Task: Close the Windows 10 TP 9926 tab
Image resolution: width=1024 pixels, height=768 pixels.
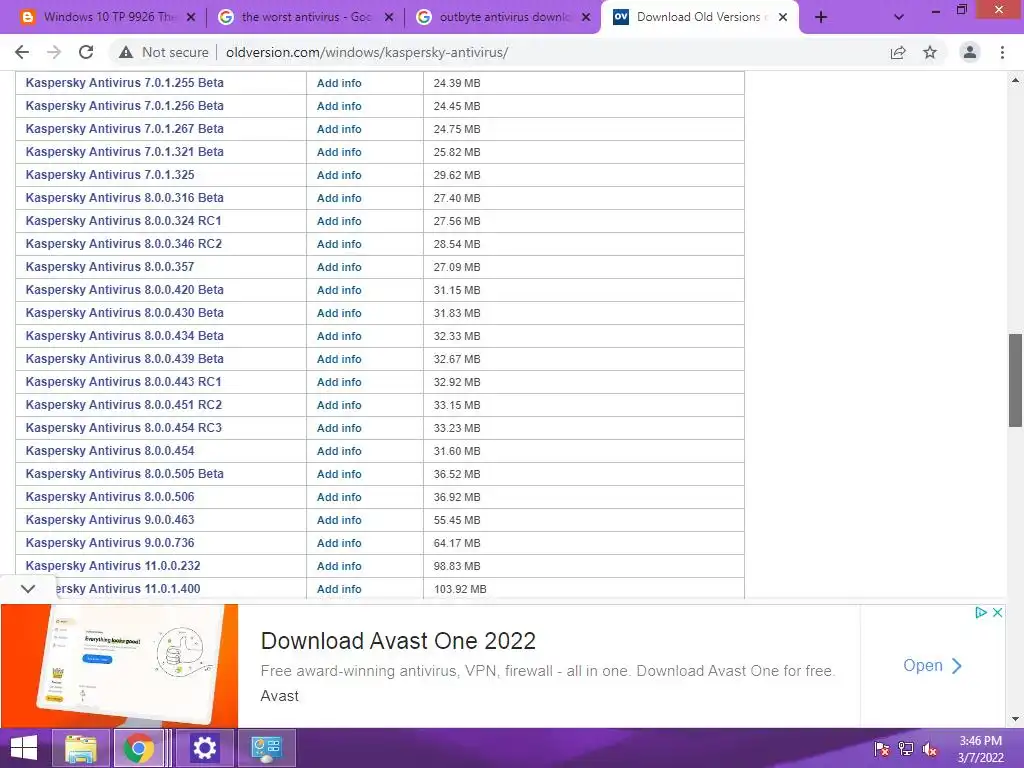Action: point(191,17)
